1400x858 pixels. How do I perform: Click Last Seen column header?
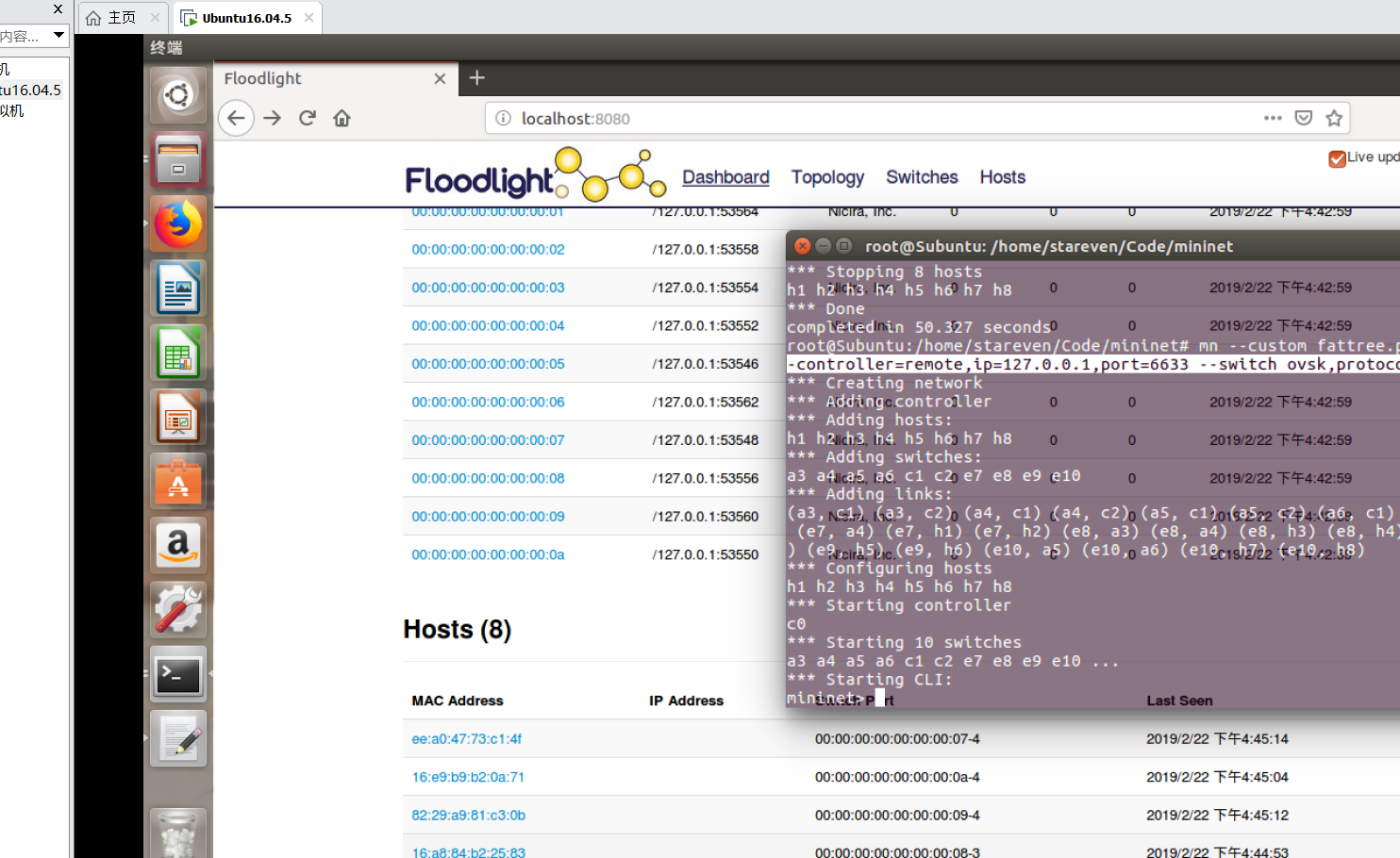click(1179, 701)
